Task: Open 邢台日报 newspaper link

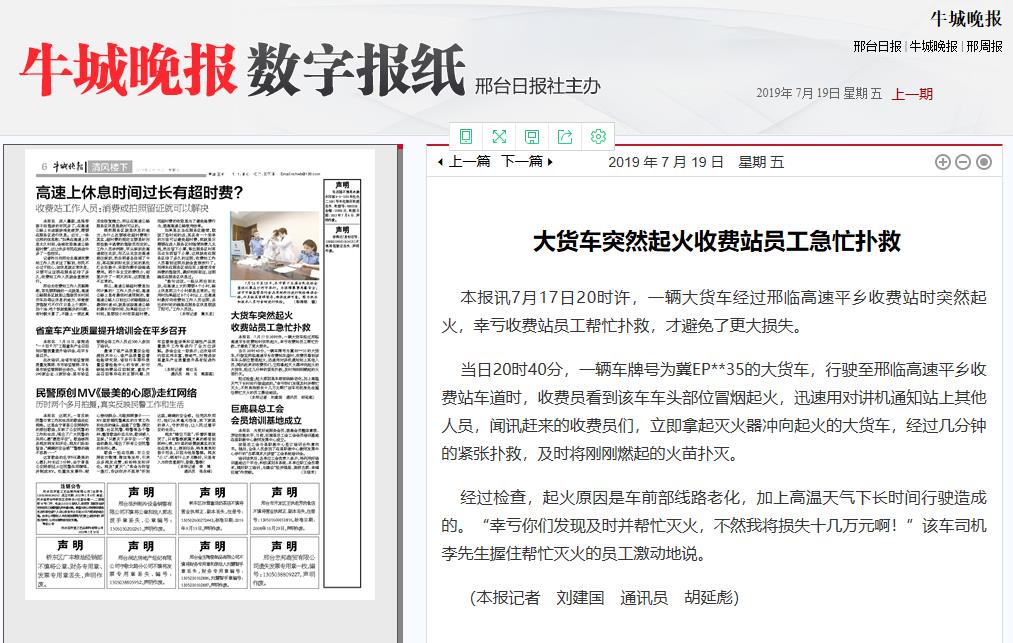Action: 877,47
